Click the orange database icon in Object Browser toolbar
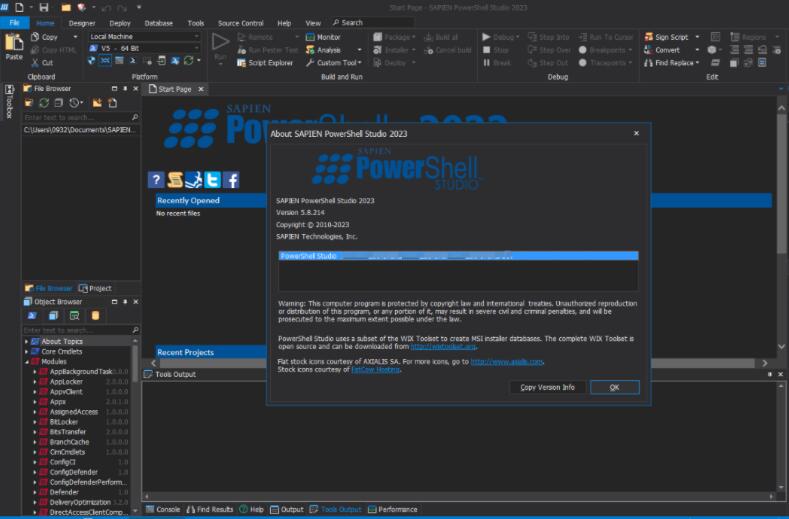 [x=96, y=316]
